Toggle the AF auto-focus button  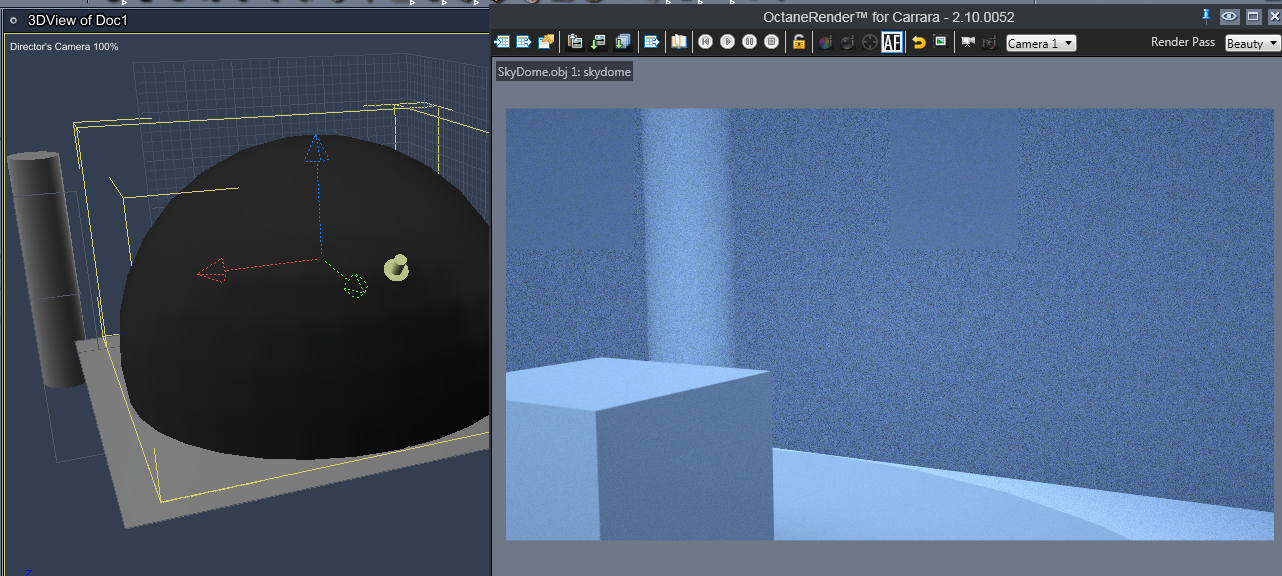(x=892, y=42)
